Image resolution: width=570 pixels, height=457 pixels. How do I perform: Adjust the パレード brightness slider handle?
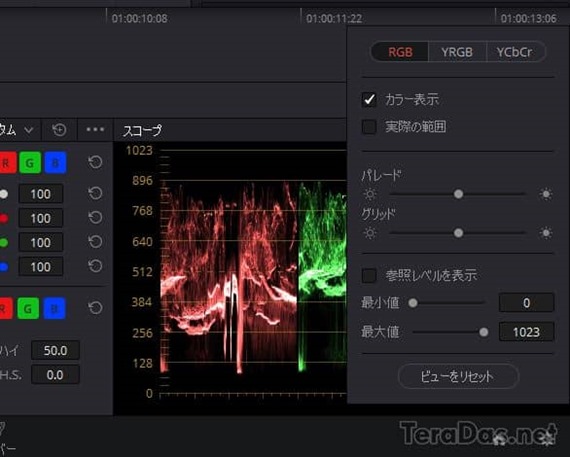458,194
